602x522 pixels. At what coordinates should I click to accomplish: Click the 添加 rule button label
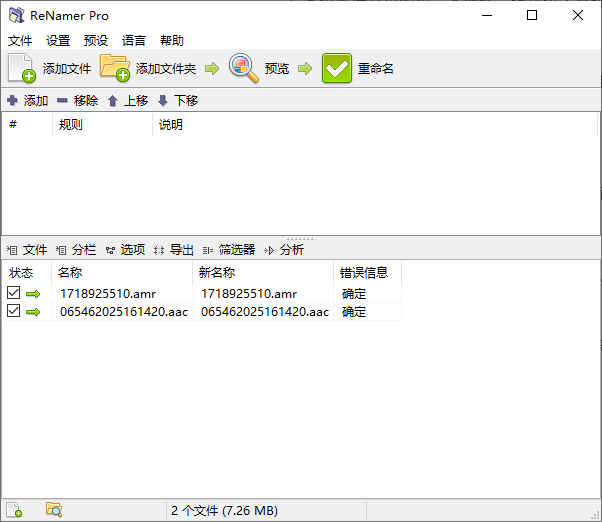(x=36, y=101)
